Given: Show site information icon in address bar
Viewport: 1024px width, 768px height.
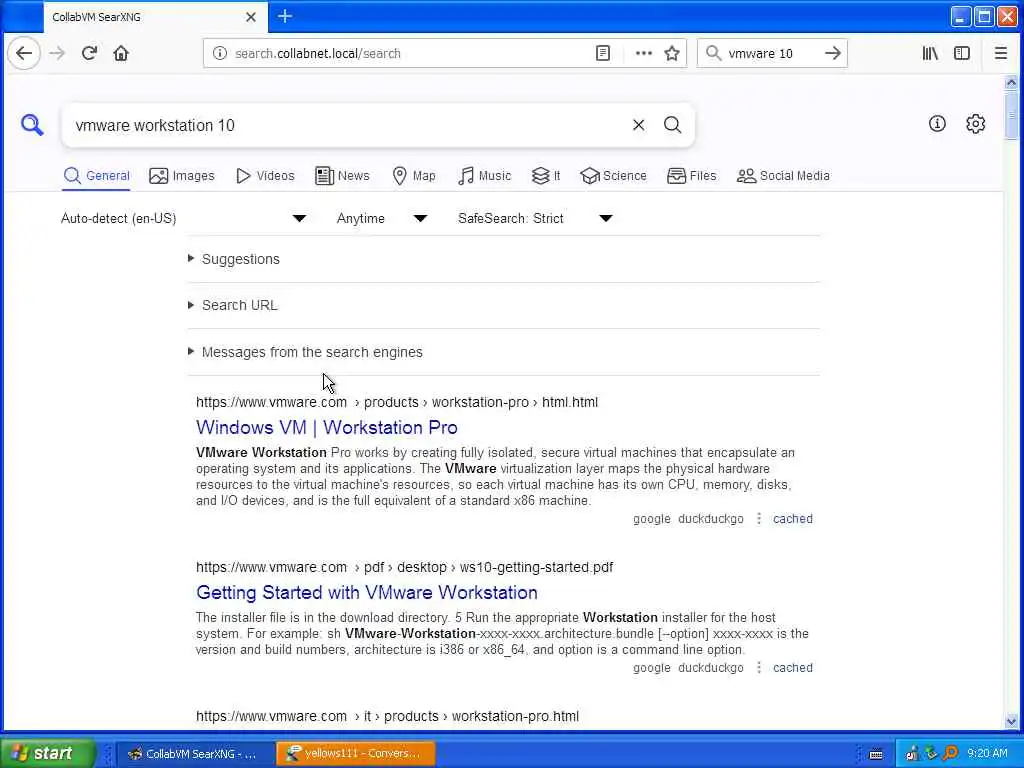Looking at the screenshot, I should [220, 54].
